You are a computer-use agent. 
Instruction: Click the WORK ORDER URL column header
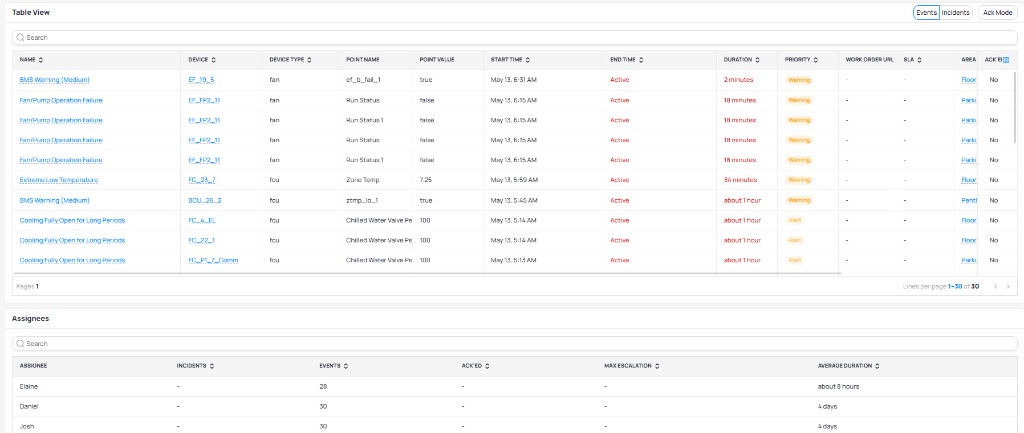point(869,59)
